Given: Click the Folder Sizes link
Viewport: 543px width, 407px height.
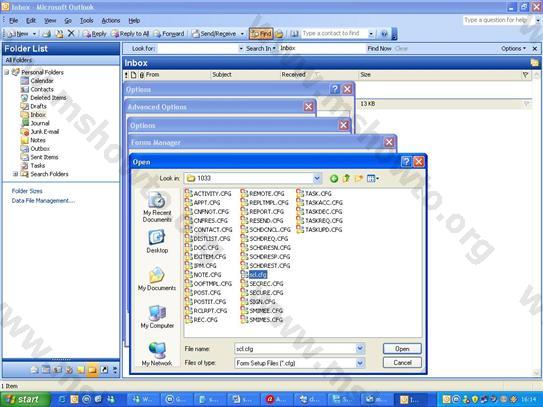Looking at the screenshot, I should pyautogui.click(x=27, y=191).
